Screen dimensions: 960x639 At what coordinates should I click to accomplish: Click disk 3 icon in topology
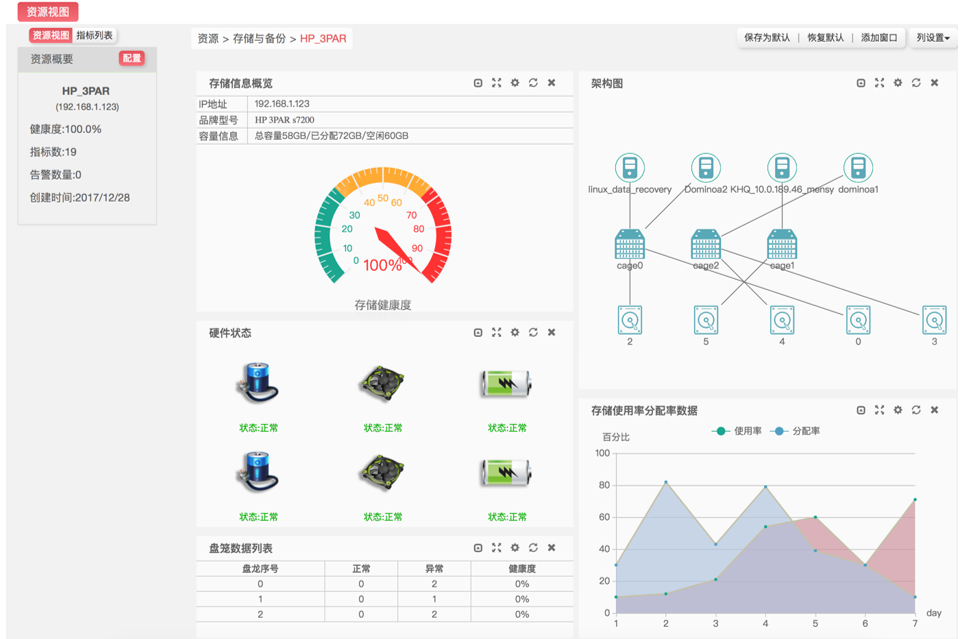click(934, 320)
